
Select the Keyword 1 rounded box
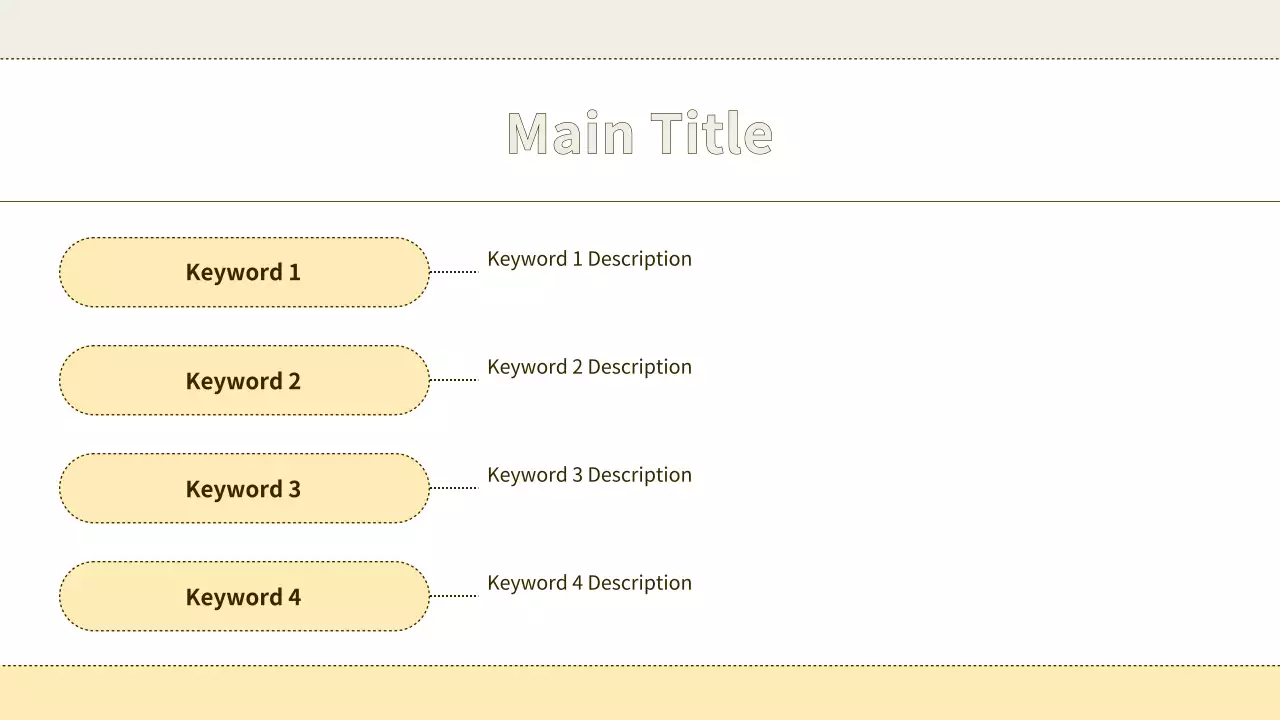pos(244,272)
